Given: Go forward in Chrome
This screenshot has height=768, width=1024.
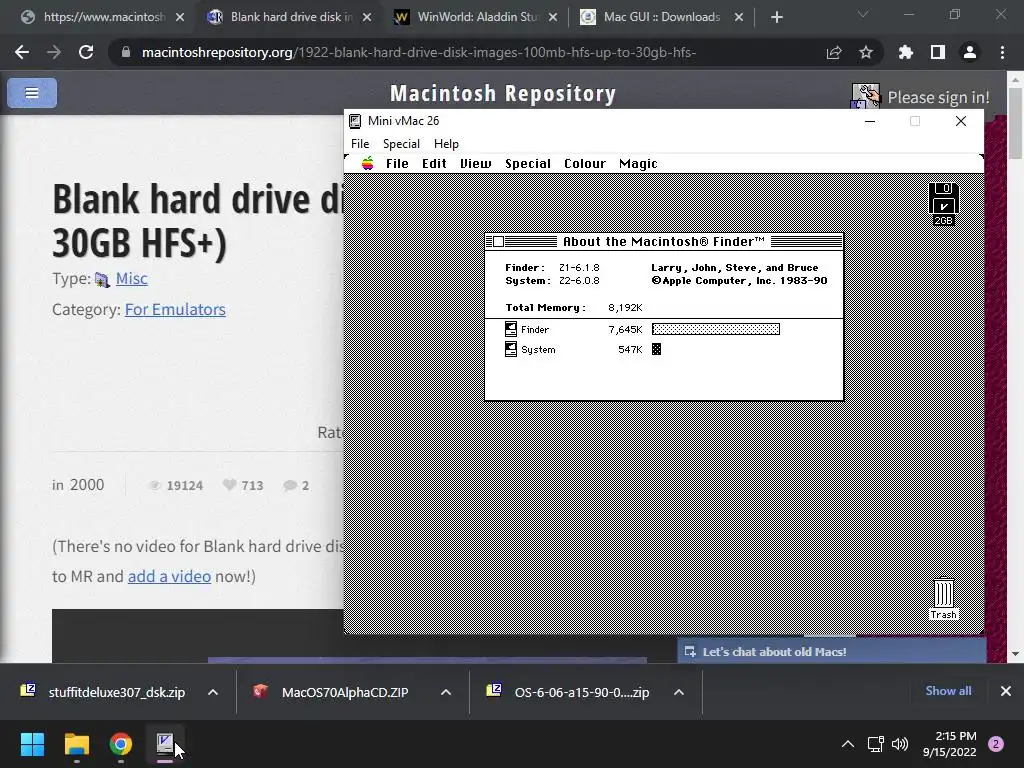Looking at the screenshot, I should tap(54, 52).
